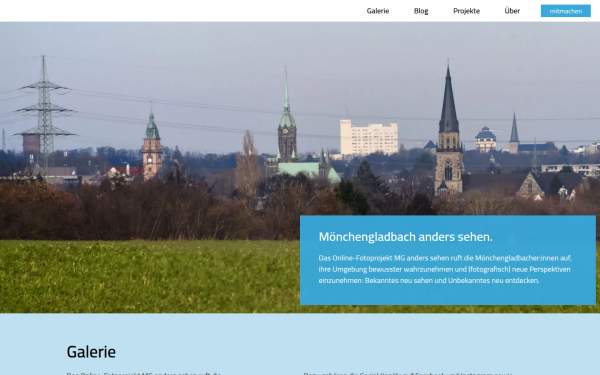The width and height of the screenshot is (600, 375).
Task: Click the paragraph starting 'Das Online-Fotoprojekt MG'
Action: click(x=445, y=269)
